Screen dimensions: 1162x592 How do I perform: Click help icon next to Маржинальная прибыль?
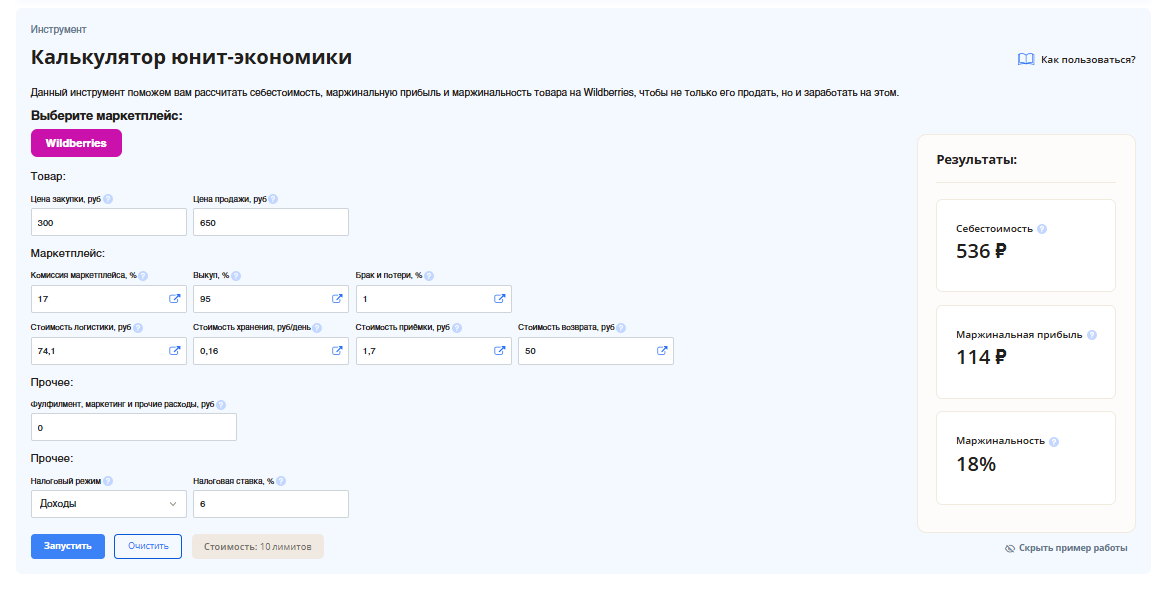coord(1092,335)
